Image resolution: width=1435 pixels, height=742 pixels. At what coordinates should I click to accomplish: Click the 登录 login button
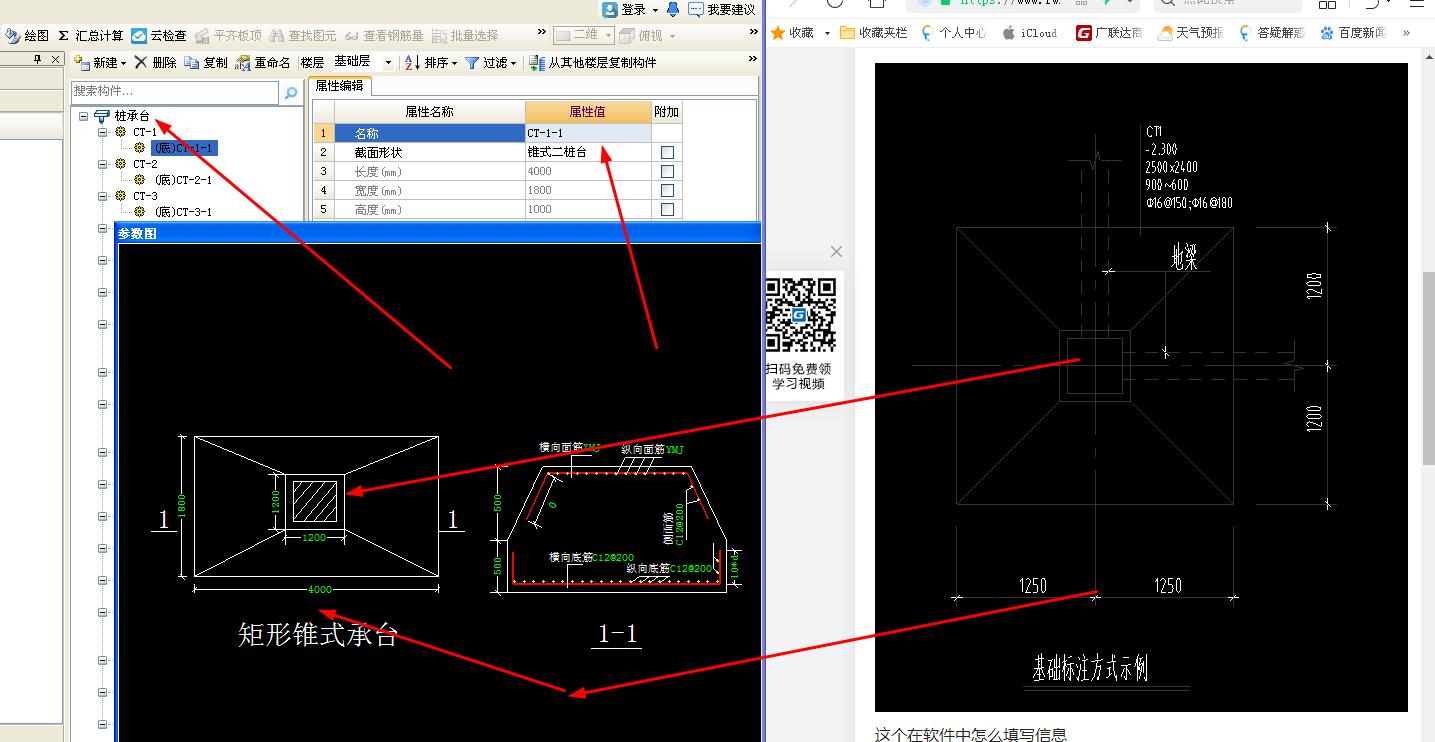coord(630,9)
